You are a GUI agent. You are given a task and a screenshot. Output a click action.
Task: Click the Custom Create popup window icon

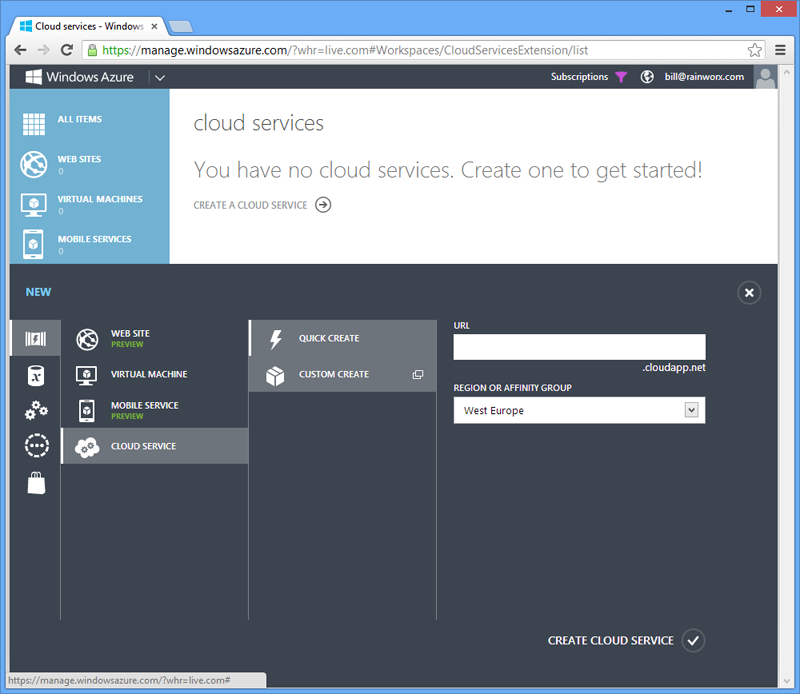tap(418, 375)
